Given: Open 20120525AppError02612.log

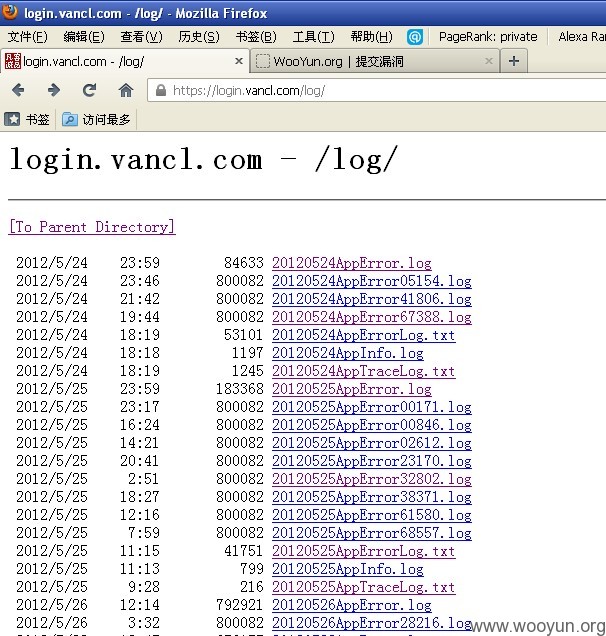Looking at the screenshot, I should tap(372, 443).
